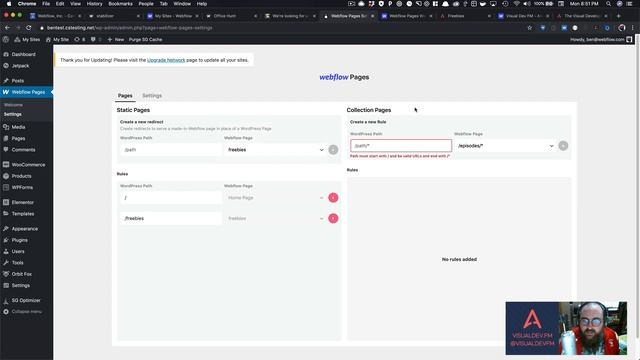Open WordPress Settings at sidebar bottom
The height and width of the screenshot is (360, 640).
20,285
